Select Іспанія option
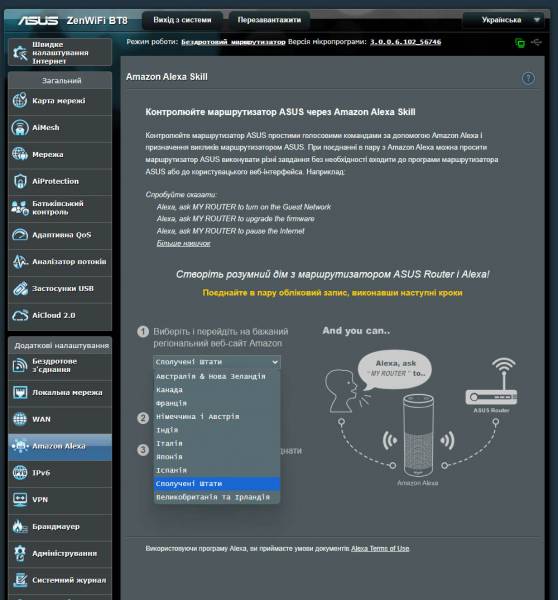The width and height of the screenshot is (558, 600). click(217, 470)
